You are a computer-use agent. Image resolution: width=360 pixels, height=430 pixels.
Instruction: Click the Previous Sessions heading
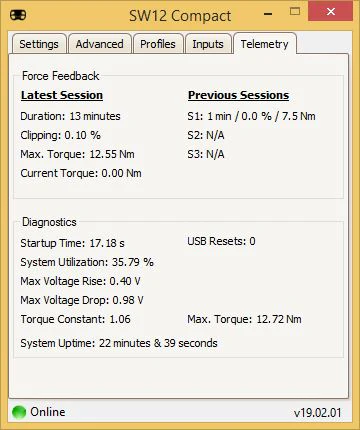(238, 95)
